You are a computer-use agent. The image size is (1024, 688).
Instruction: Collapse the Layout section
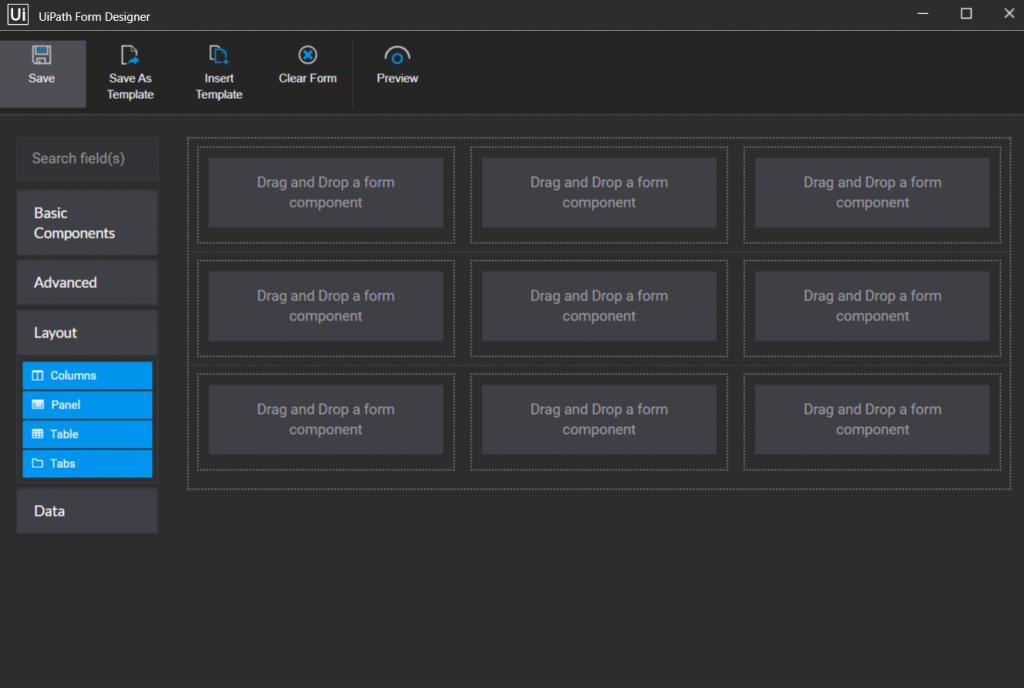click(87, 332)
